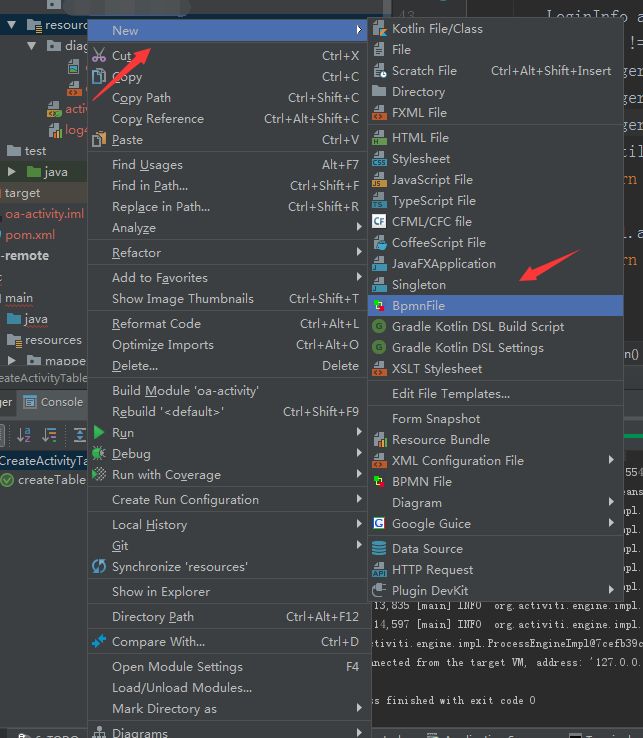Click the TypeScript File icon
Image resolution: width=643 pixels, height=738 pixels.
tap(379, 201)
